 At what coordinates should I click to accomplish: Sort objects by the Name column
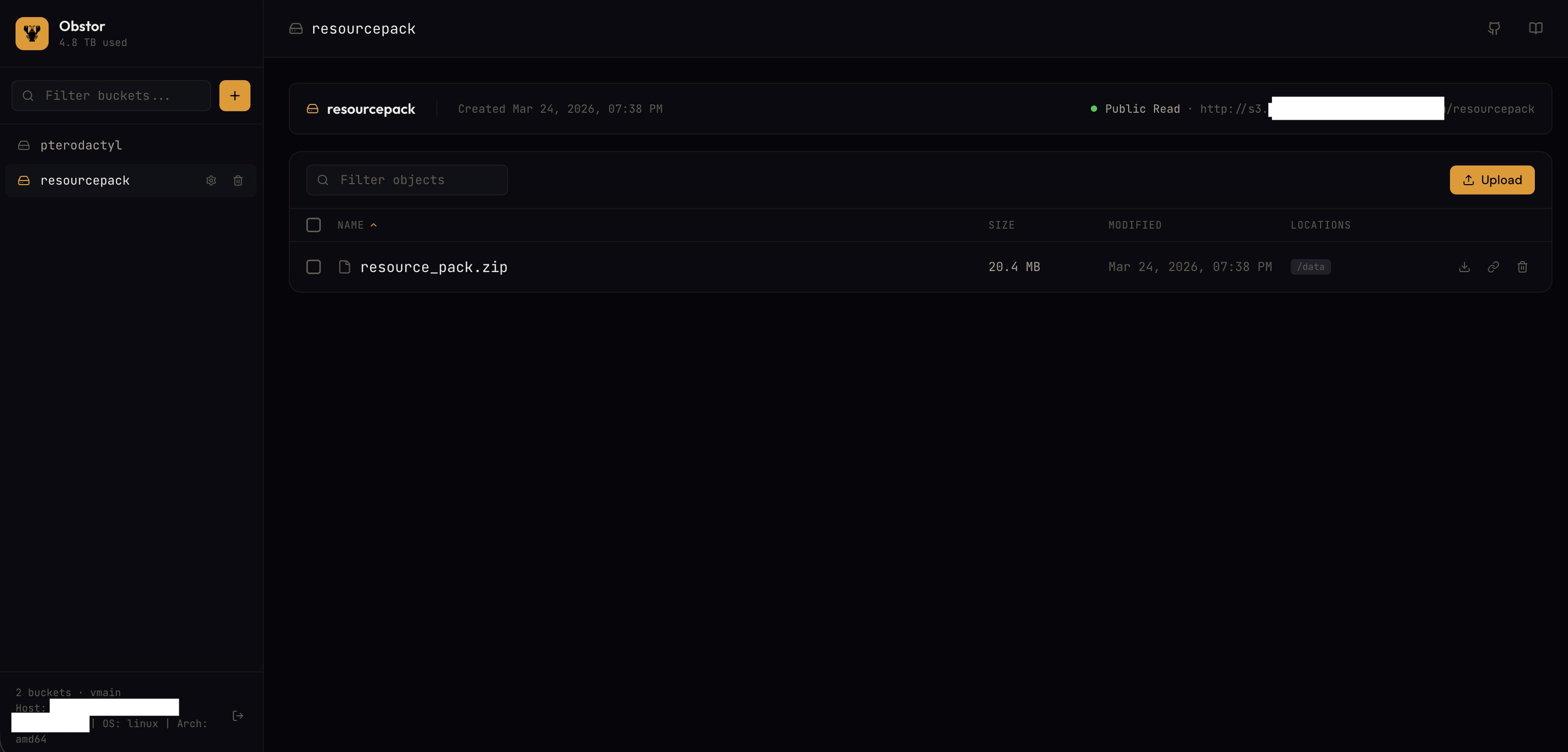351,225
